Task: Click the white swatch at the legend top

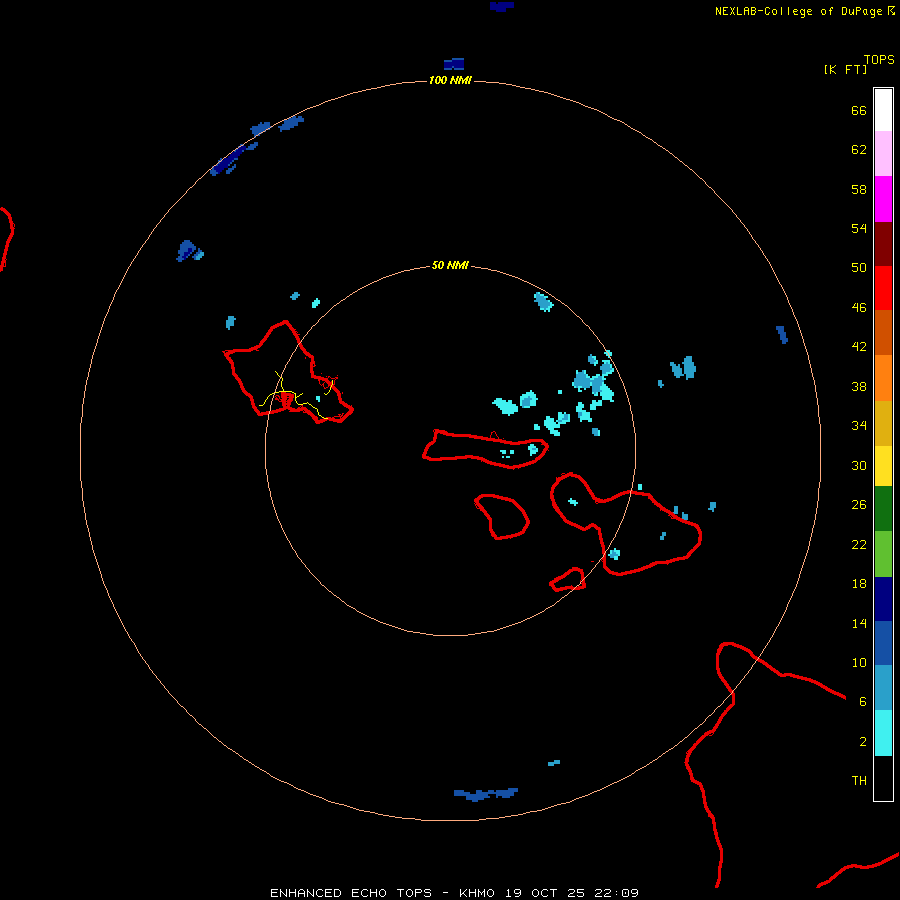Action: coord(883,110)
